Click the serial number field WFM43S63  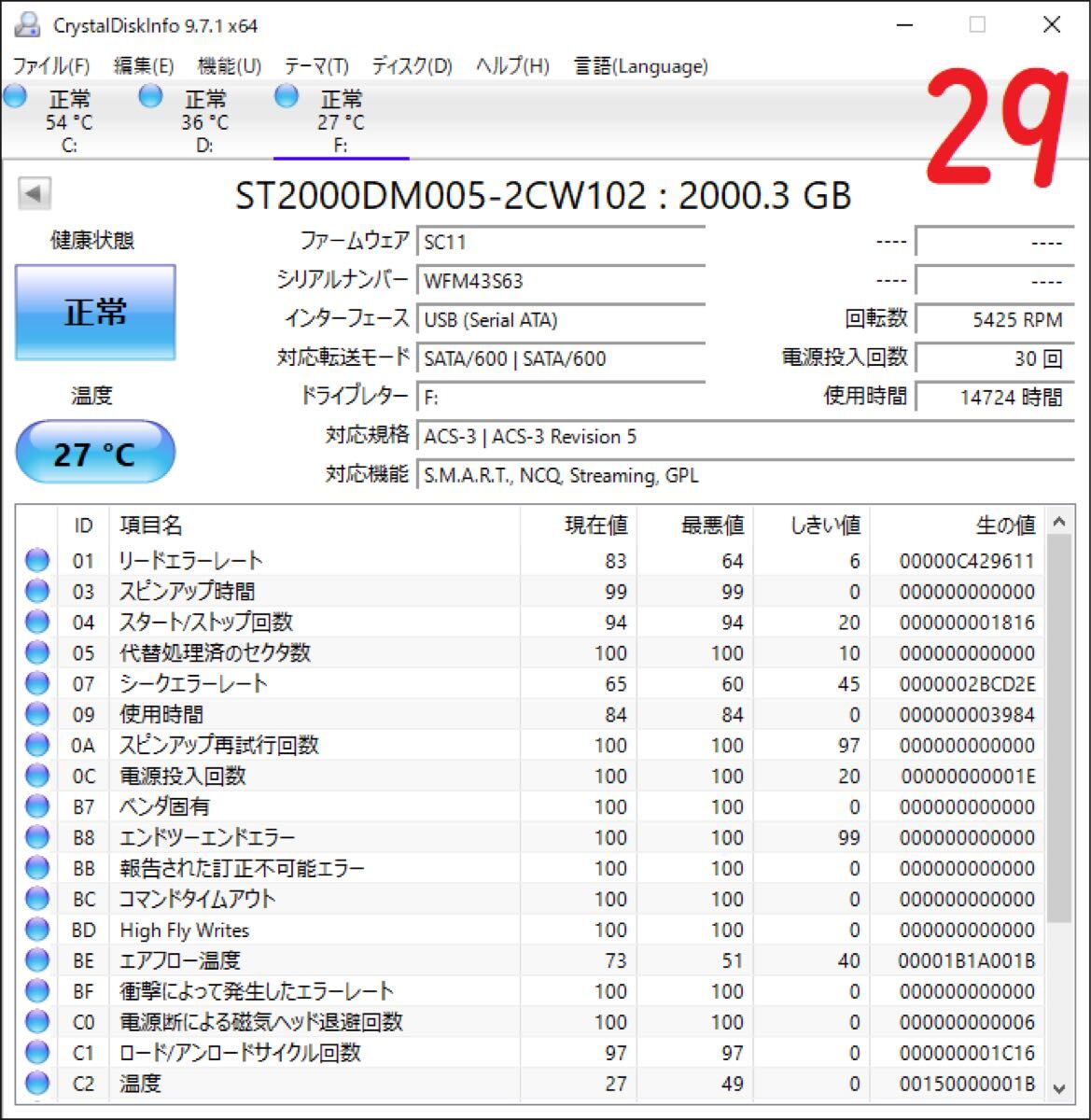click(x=560, y=281)
